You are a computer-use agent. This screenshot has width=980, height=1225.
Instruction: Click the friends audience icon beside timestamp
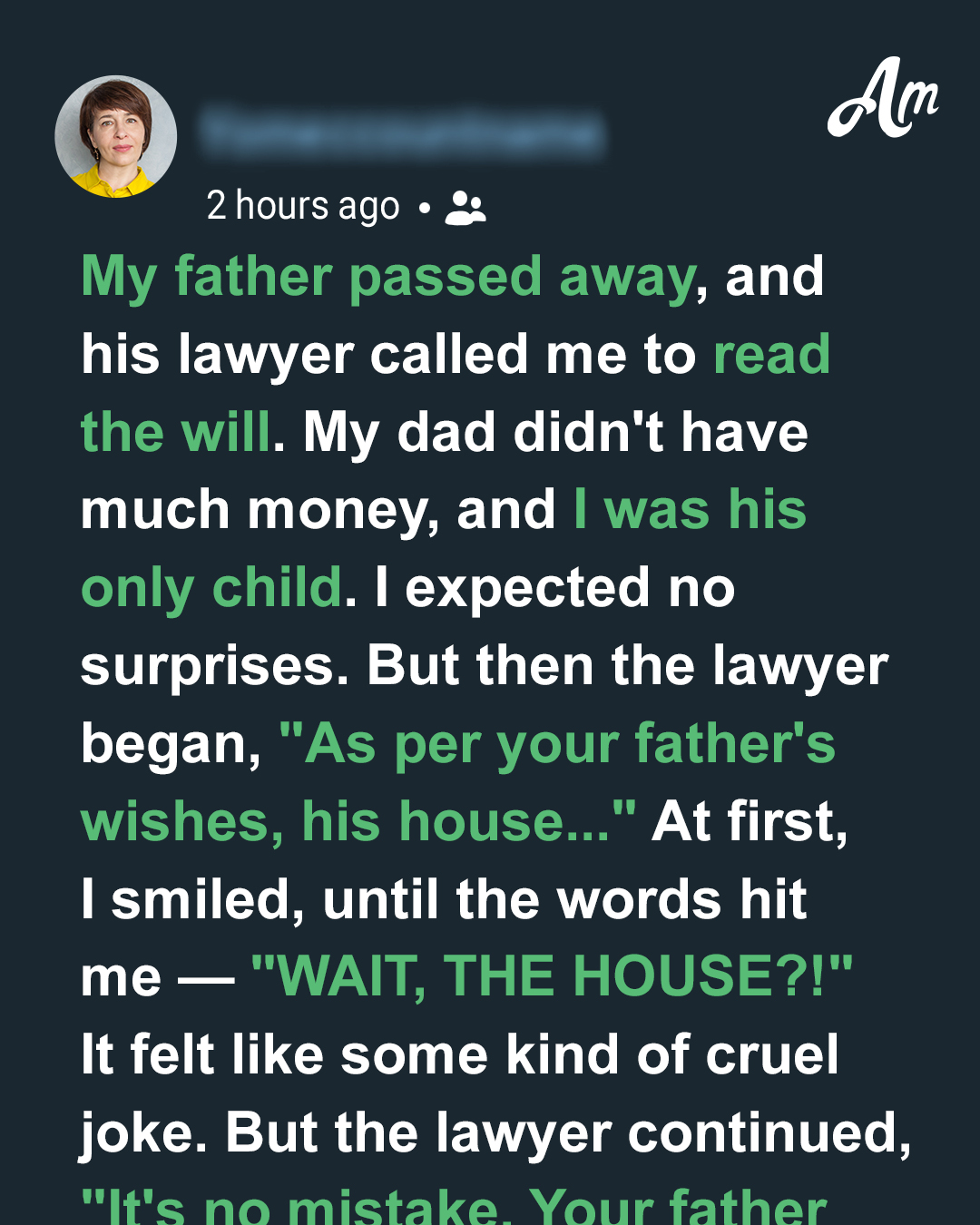(465, 208)
